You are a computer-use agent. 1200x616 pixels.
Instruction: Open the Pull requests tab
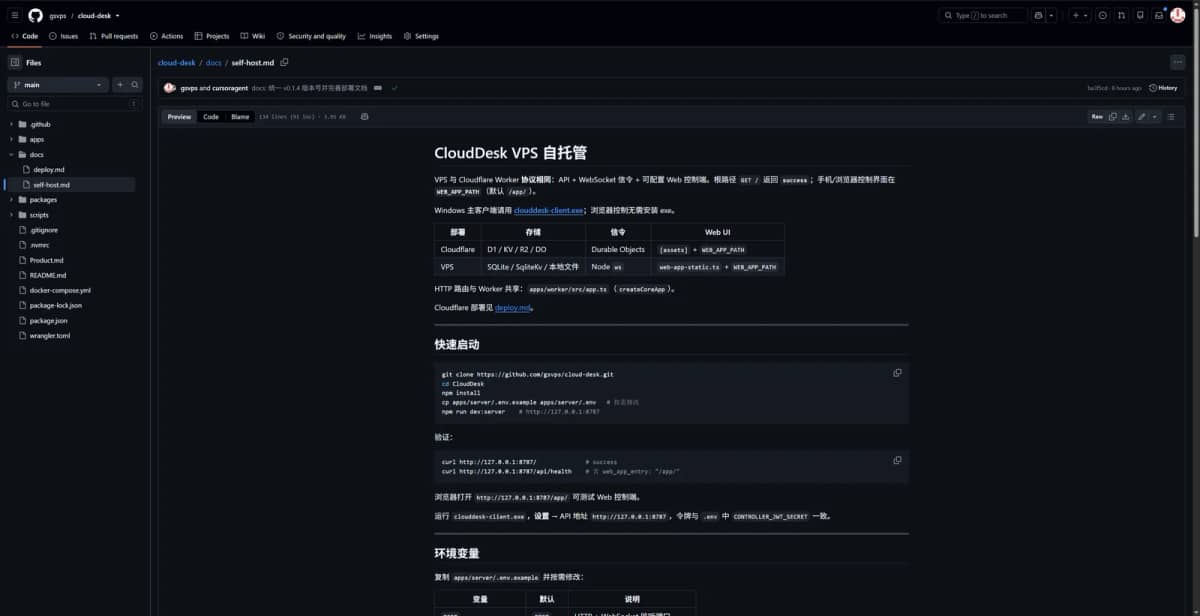click(113, 36)
